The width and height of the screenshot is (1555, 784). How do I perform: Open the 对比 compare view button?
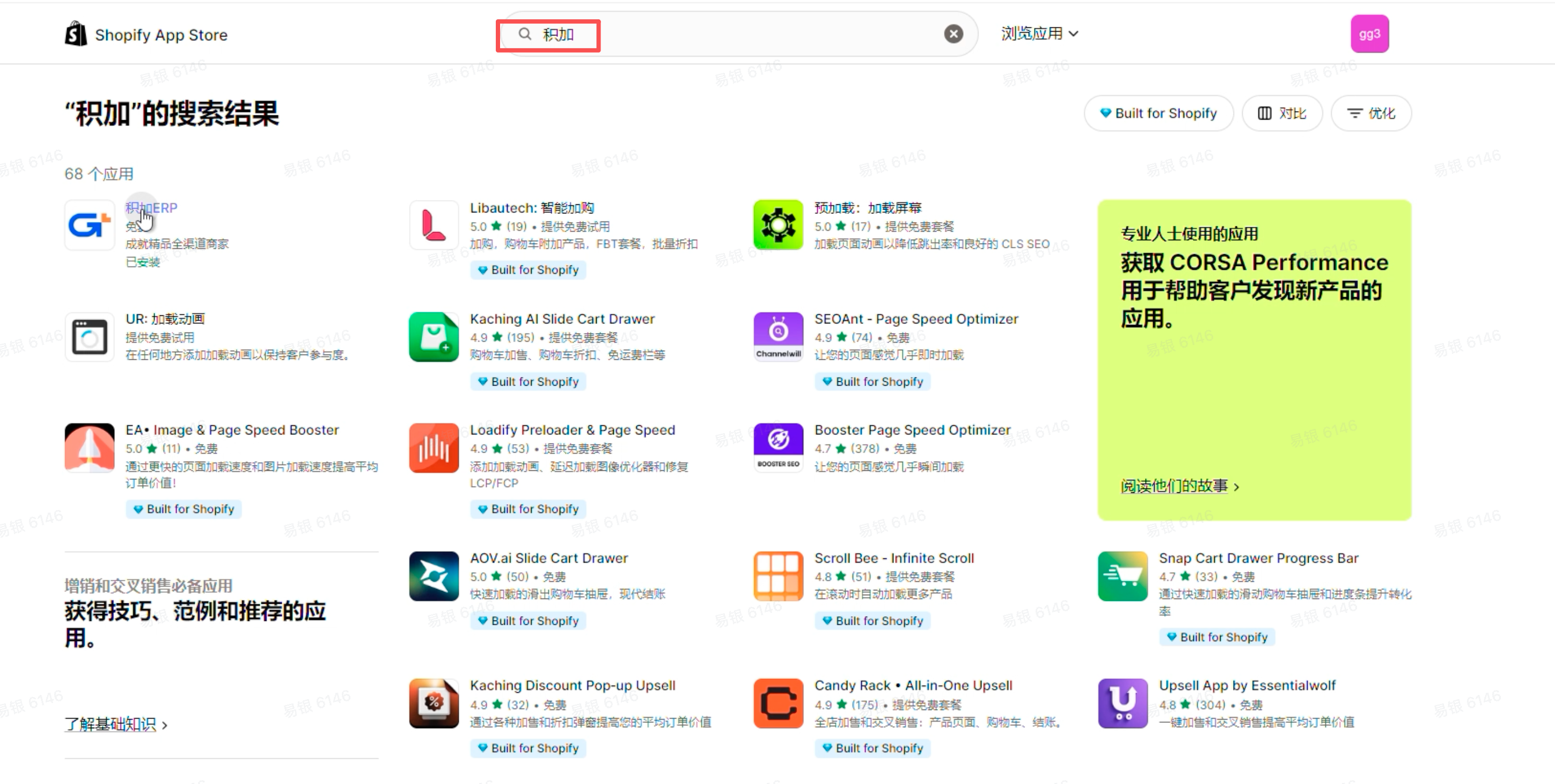click(1281, 113)
